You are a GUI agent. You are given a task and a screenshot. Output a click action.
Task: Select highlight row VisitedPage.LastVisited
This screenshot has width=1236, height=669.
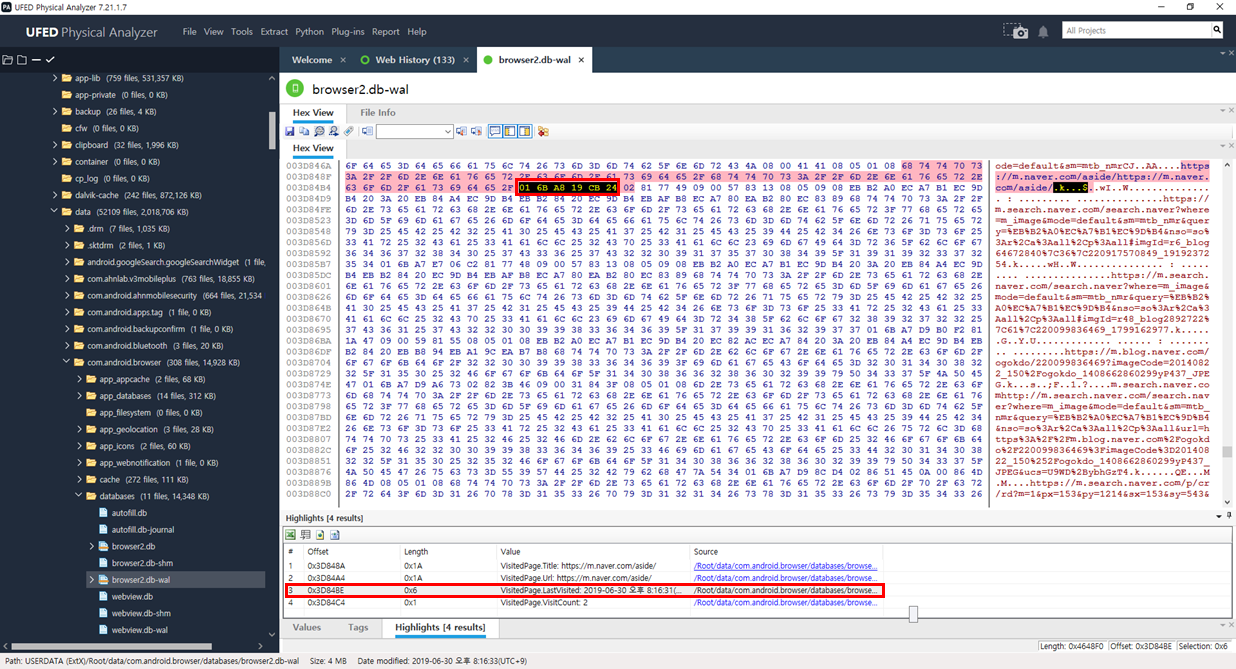click(x=583, y=590)
